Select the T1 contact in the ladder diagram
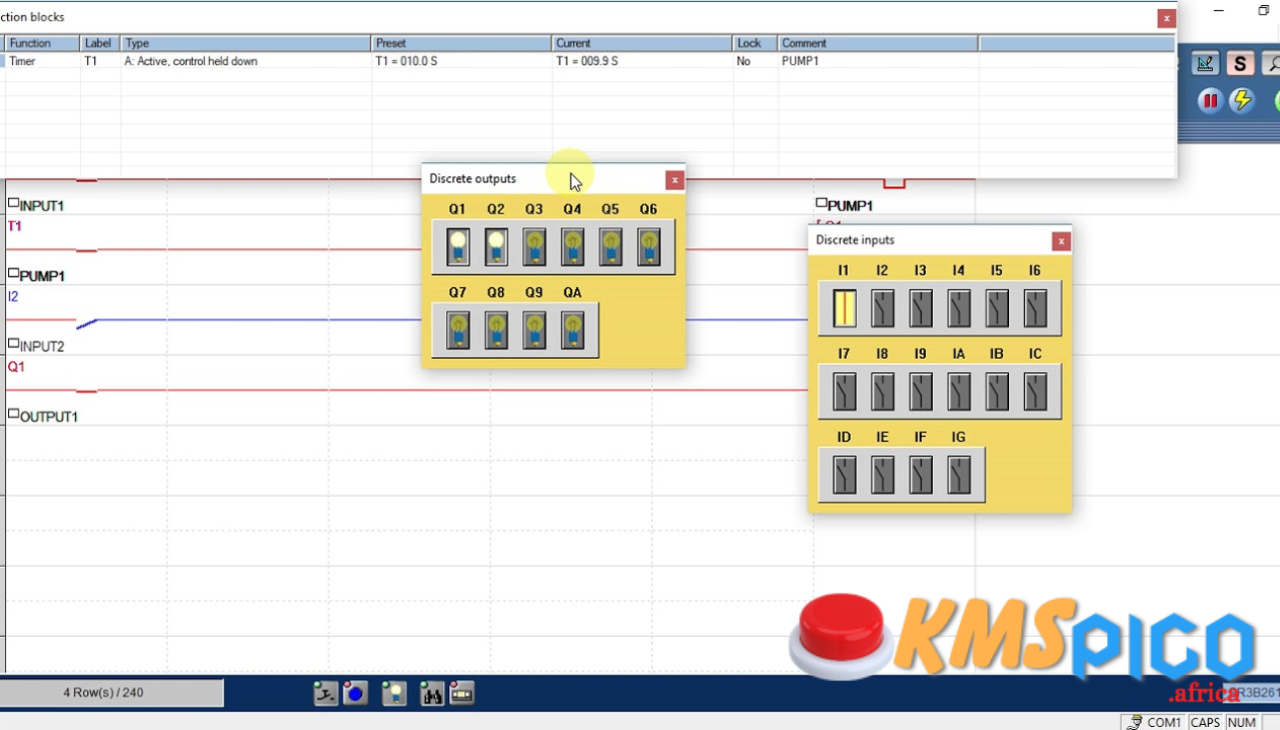Screen dimensions: 1280x730 [15, 227]
